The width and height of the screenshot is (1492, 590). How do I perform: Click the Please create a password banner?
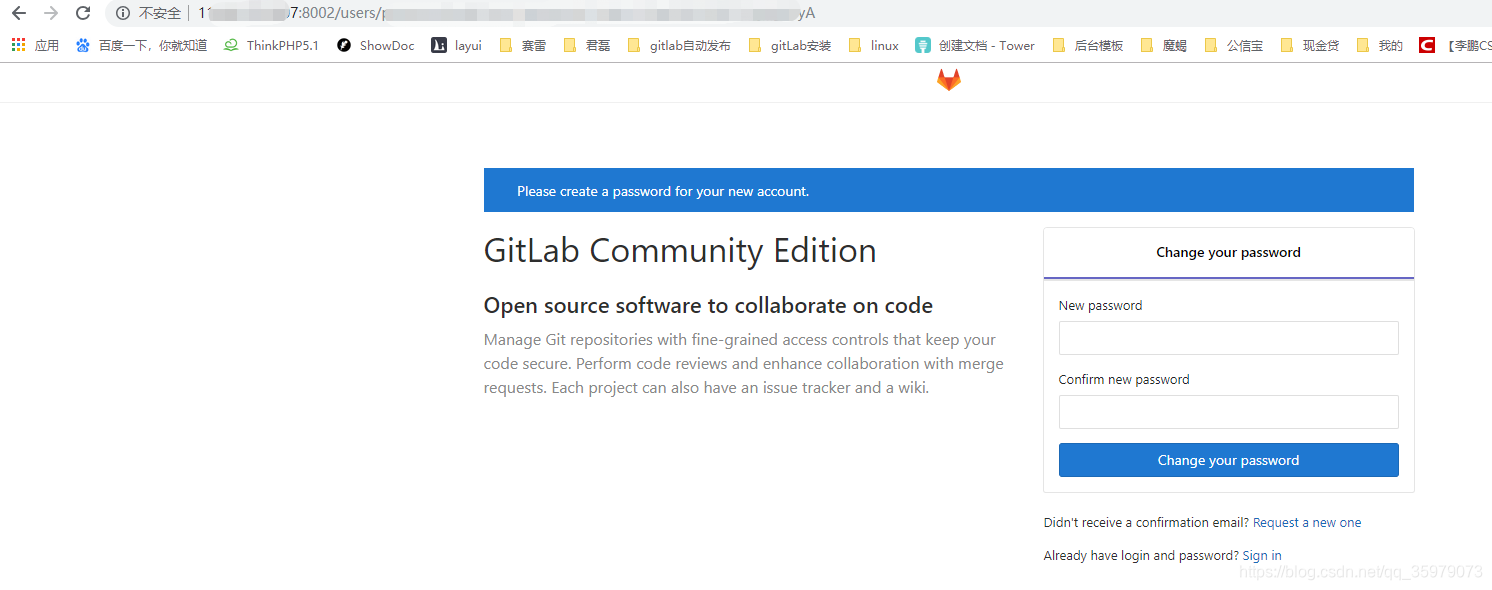tap(948, 190)
